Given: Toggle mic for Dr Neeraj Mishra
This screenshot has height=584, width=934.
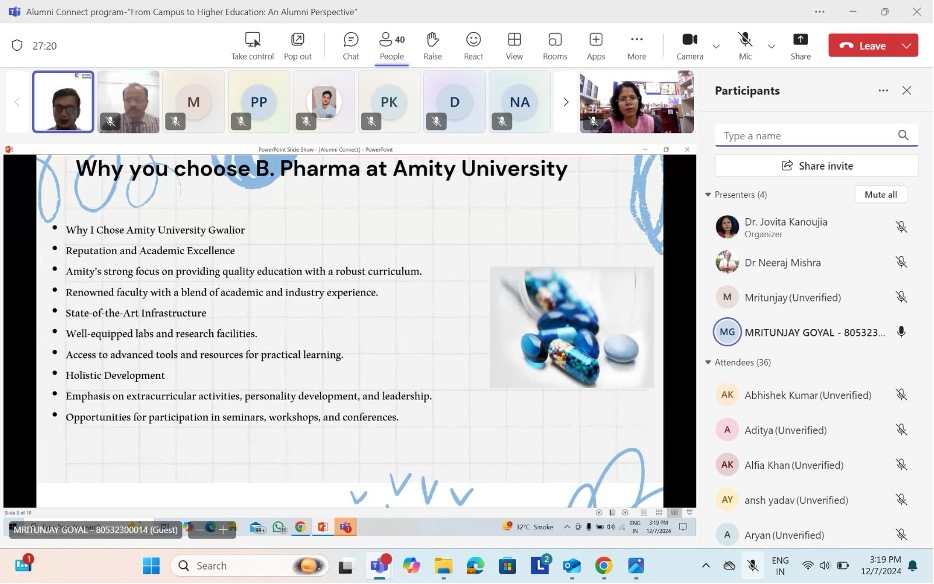Looking at the screenshot, I should 901,262.
